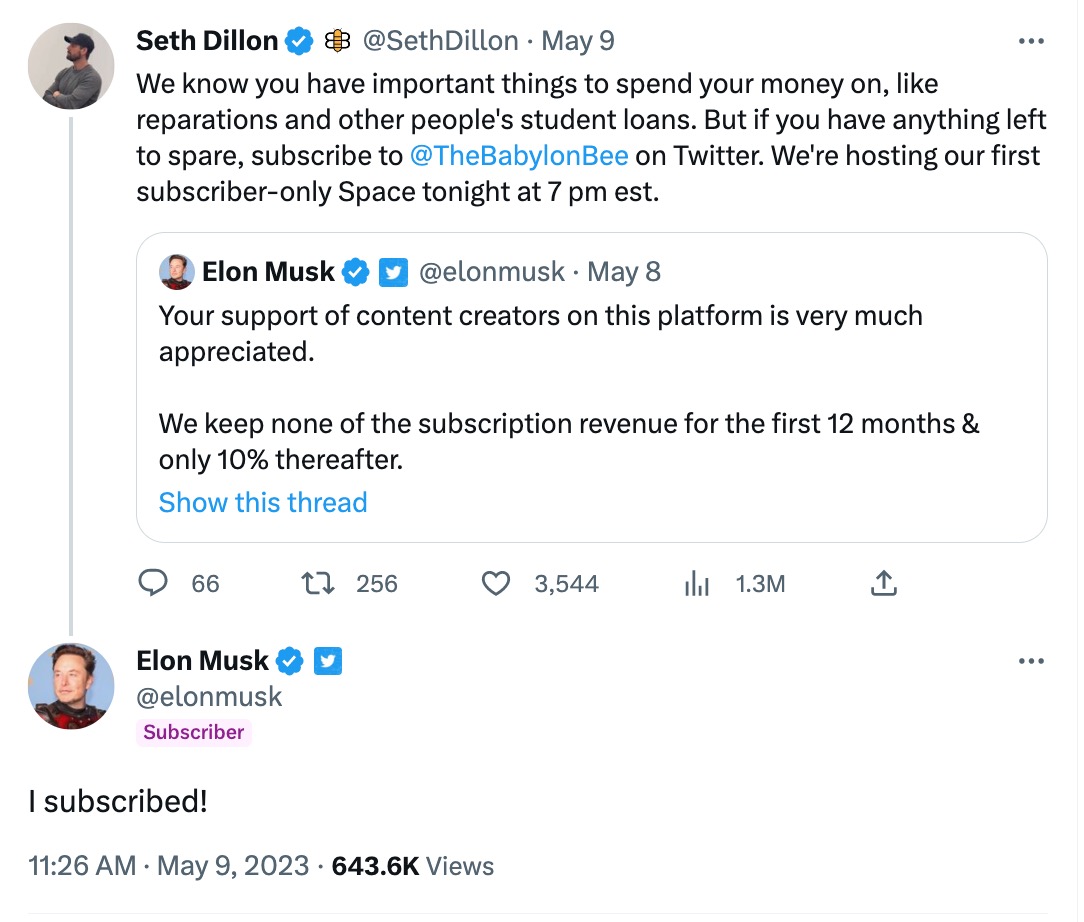Click the retweet icon showing 256

(318, 582)
